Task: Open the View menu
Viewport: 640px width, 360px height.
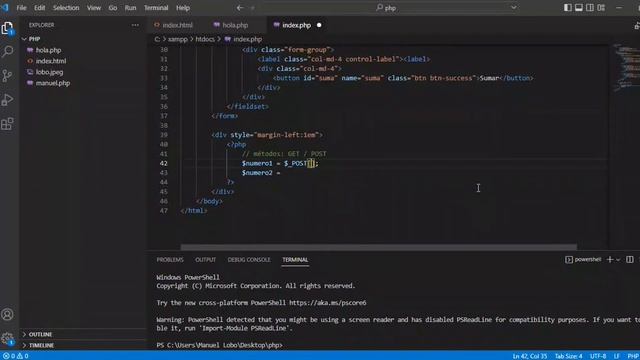Action: 94,8
